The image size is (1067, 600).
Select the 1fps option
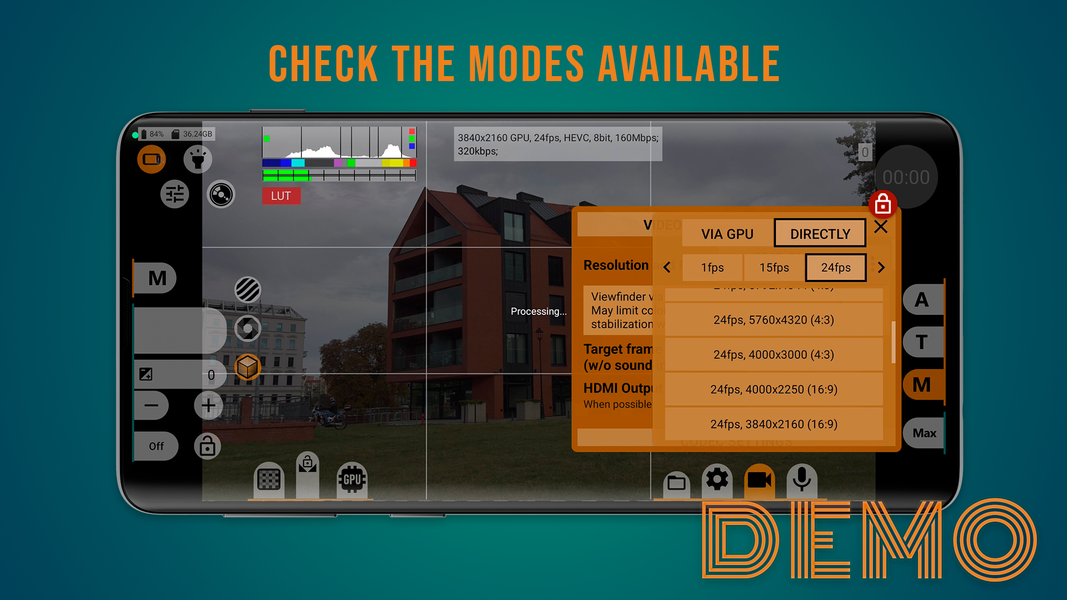[712, 267]
